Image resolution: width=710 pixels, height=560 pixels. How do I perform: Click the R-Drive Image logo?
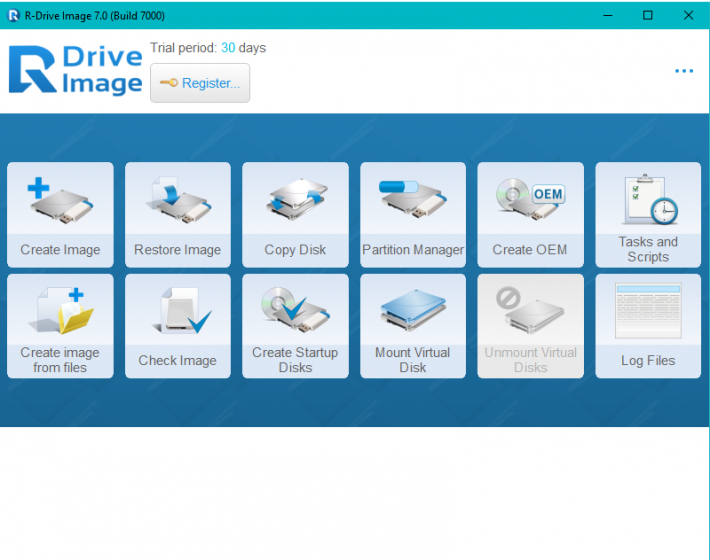point(76,70)
